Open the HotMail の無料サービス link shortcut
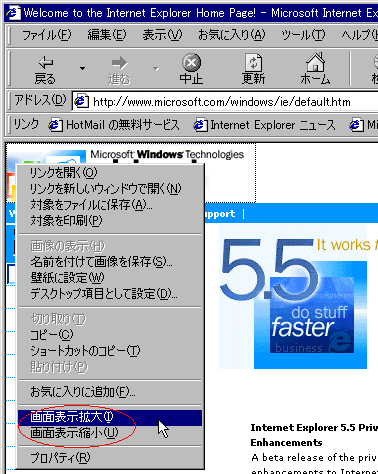 coord(114,125)
